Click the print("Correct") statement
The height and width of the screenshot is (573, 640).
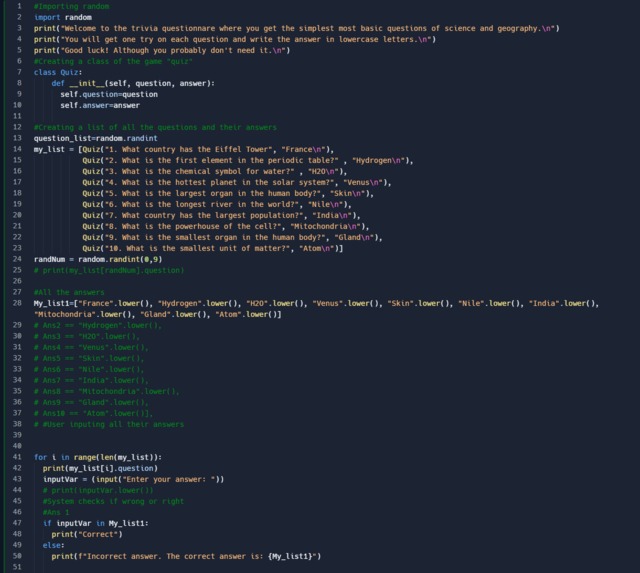(87, 535)
